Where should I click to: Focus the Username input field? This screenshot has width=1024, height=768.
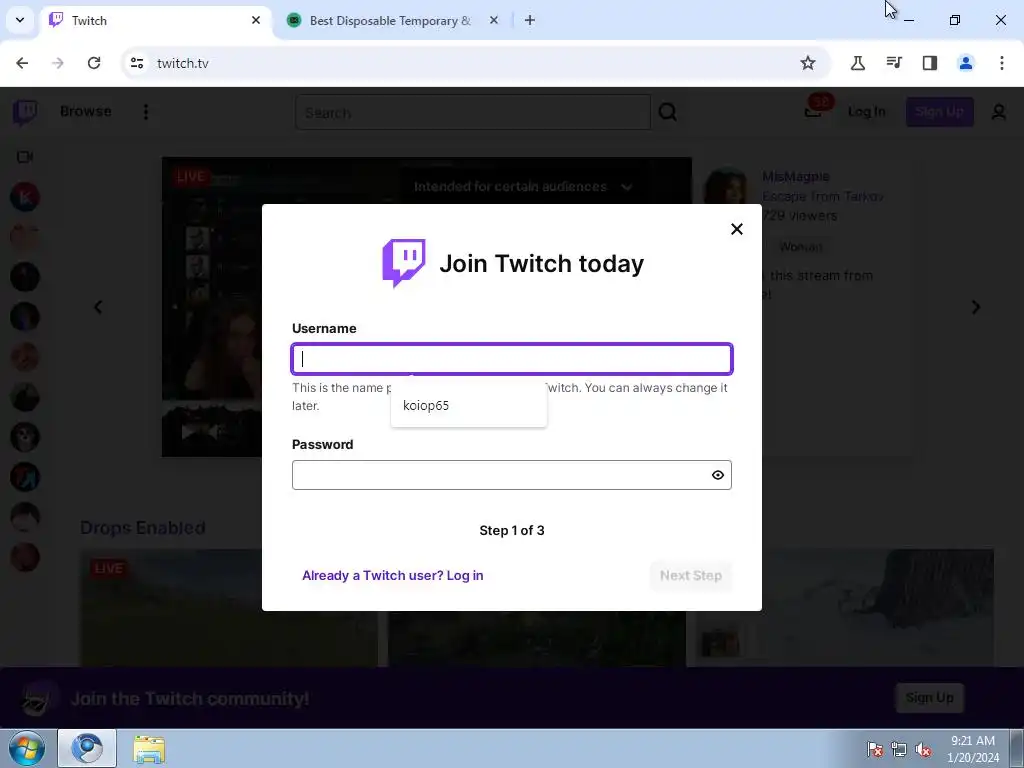coord(511,359)
